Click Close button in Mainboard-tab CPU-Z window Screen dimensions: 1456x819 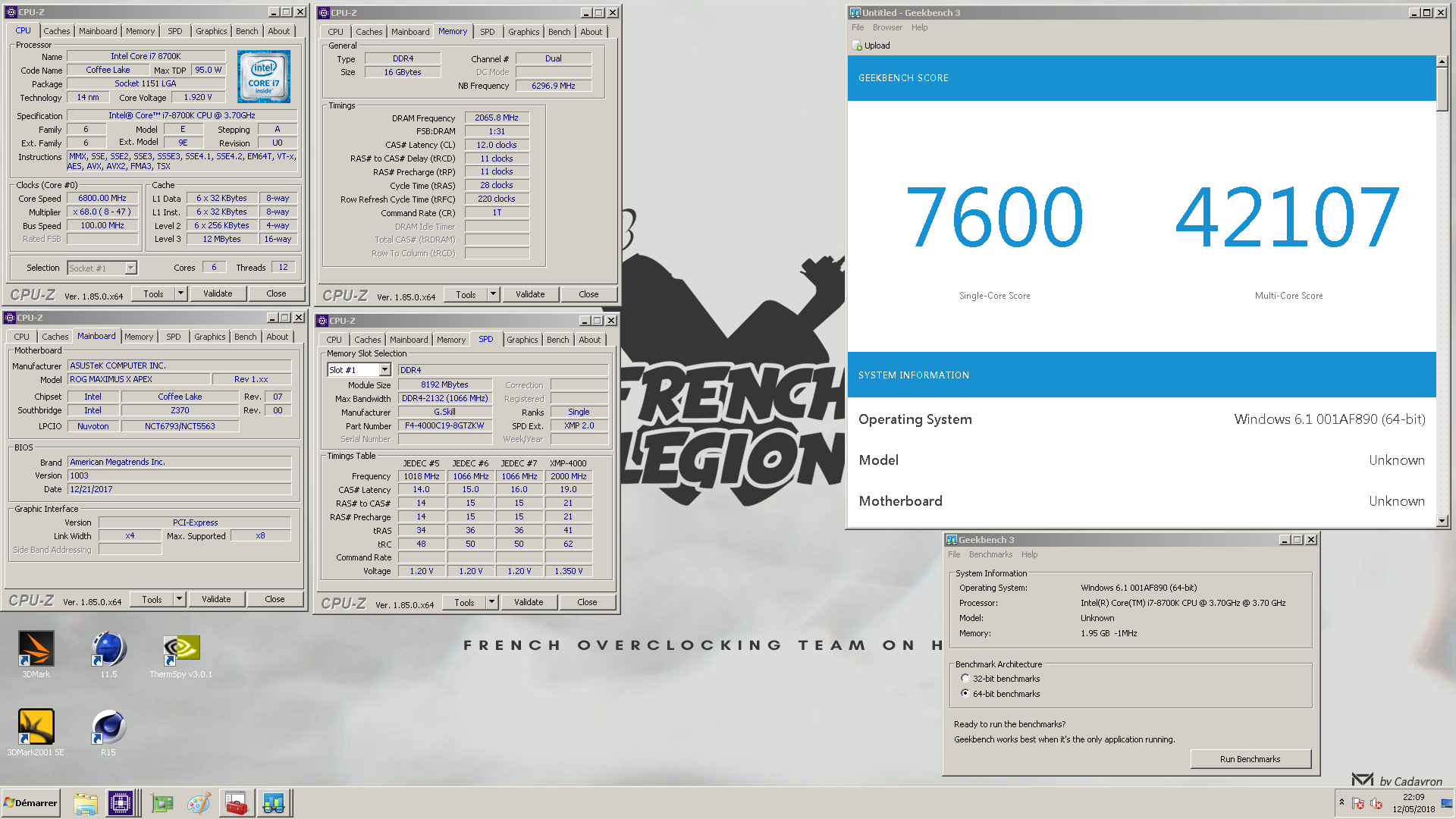click(x=275, y=600)
